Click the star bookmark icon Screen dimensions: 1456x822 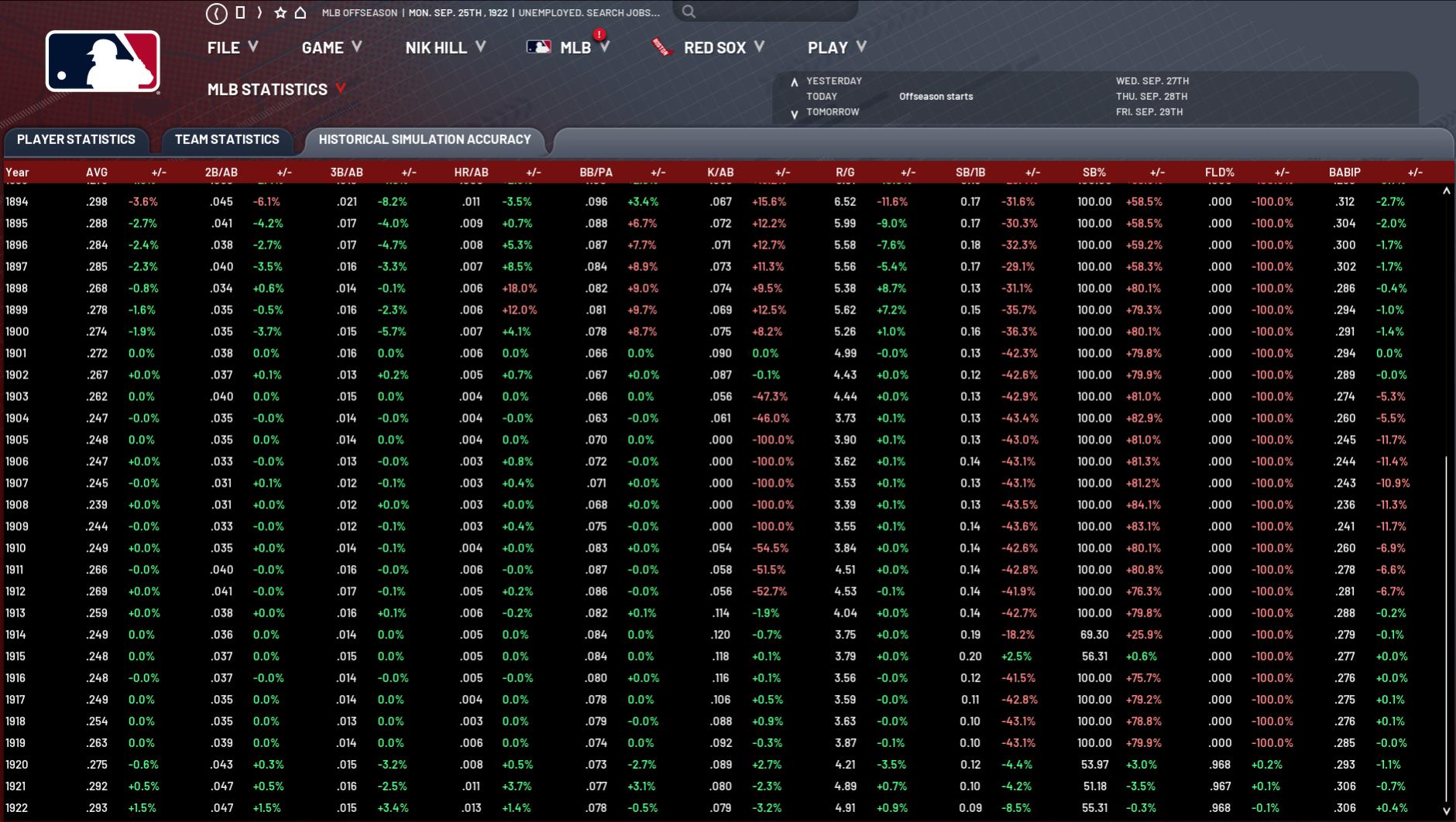[280, 13]
